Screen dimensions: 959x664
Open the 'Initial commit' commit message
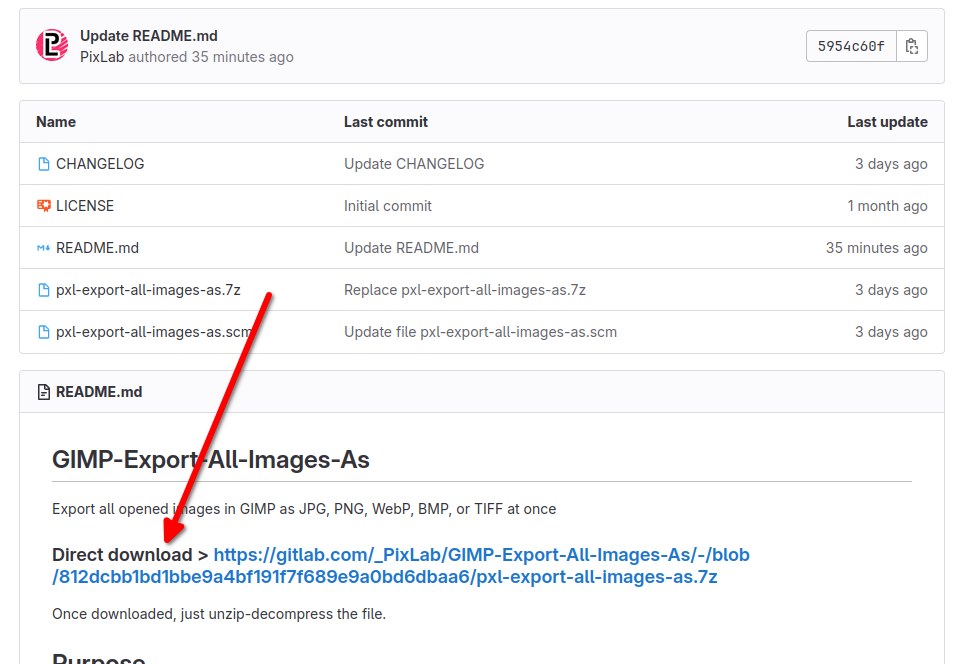tap(388, 205)
